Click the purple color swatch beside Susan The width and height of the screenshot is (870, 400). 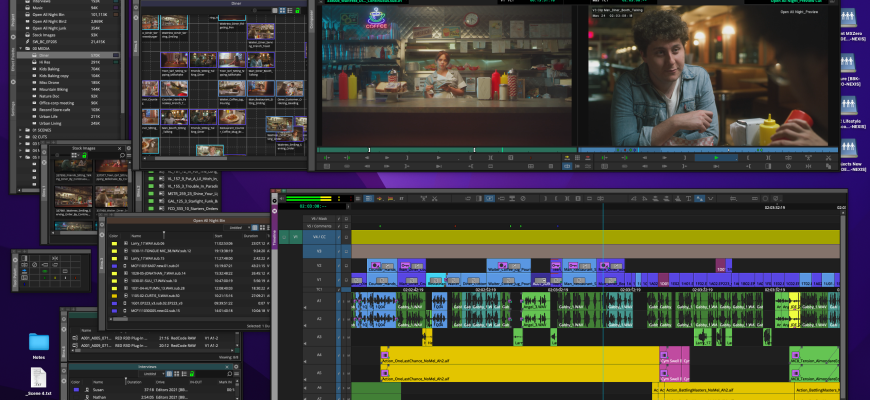77,390
